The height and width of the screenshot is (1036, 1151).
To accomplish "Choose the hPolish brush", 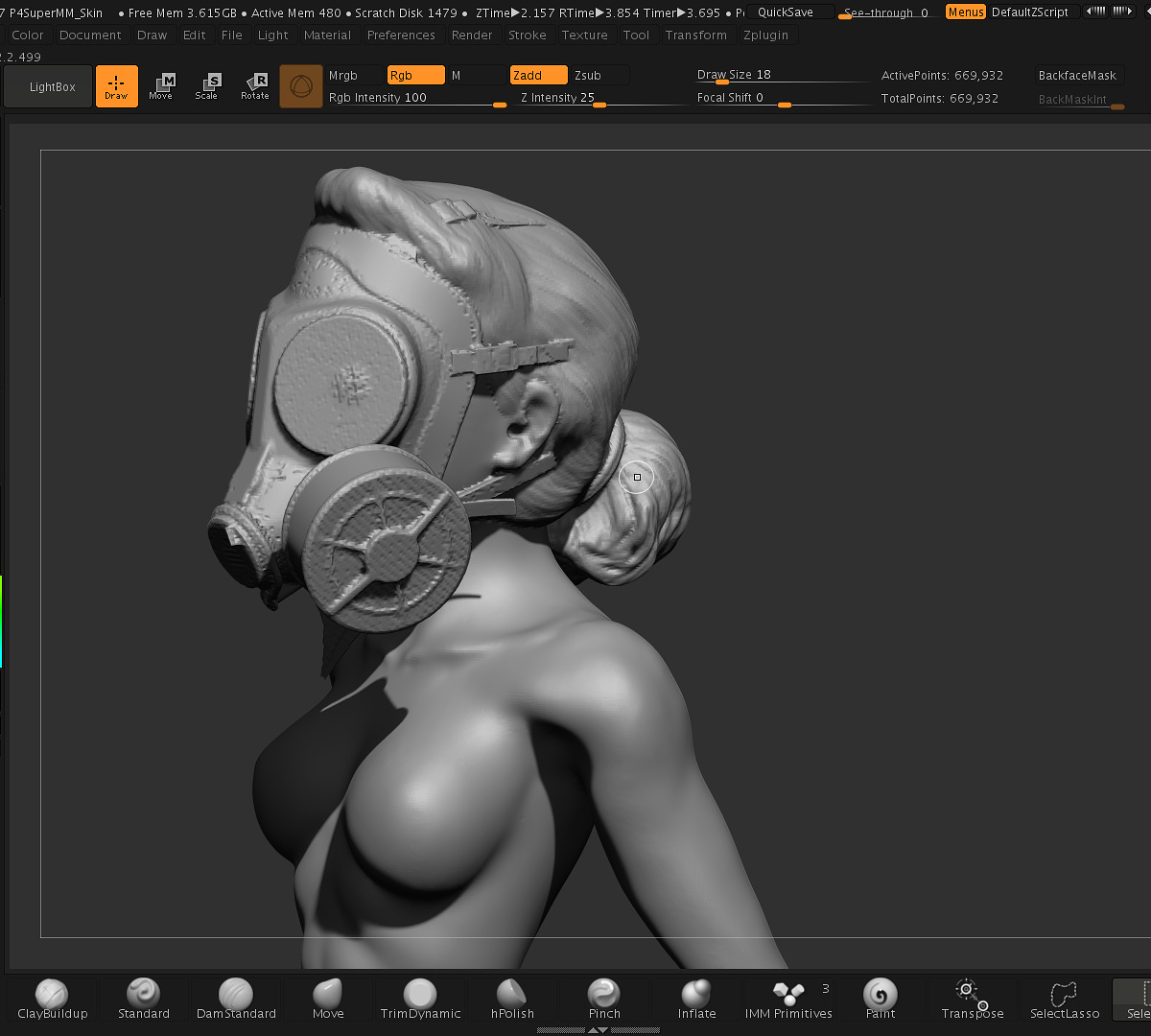I will pyautogui.click(x=512, y=1000).
